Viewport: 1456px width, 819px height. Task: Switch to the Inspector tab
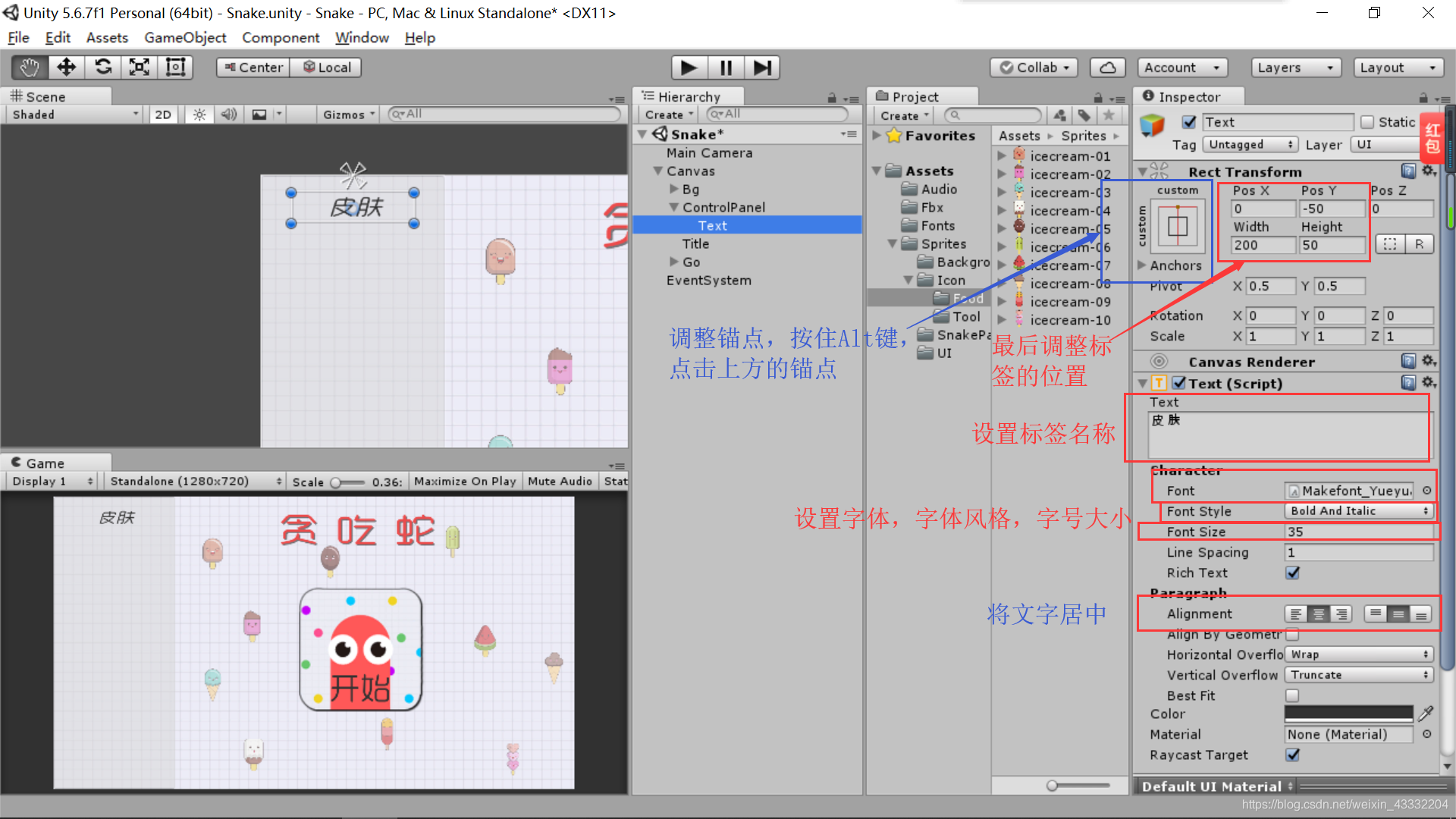1188,96
